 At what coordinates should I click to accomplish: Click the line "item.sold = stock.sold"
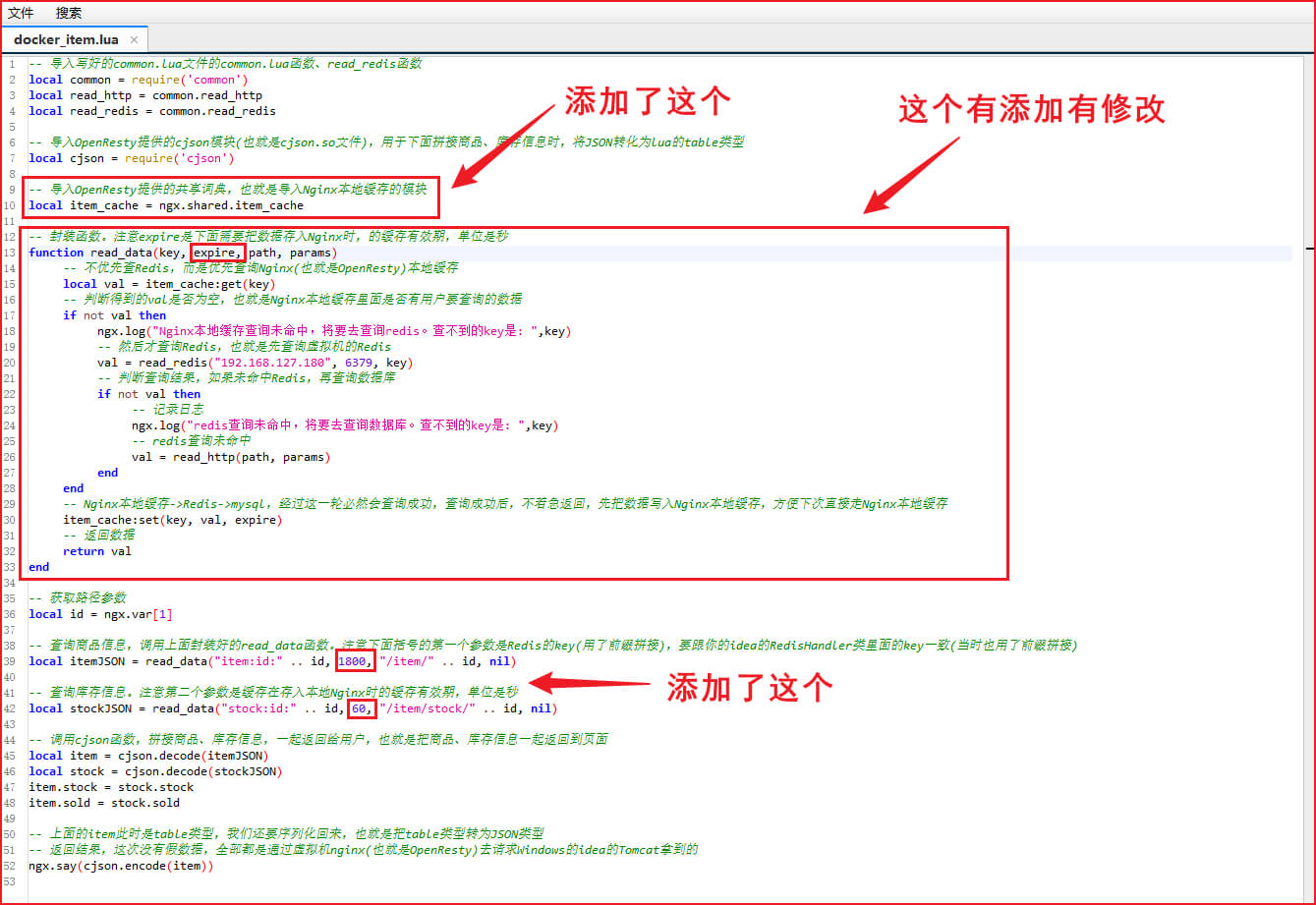point(104,803)
